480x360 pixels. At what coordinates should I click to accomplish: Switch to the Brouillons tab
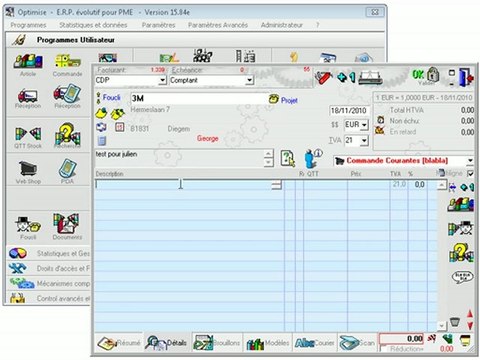pyautogui.click(x=217, y=342)
